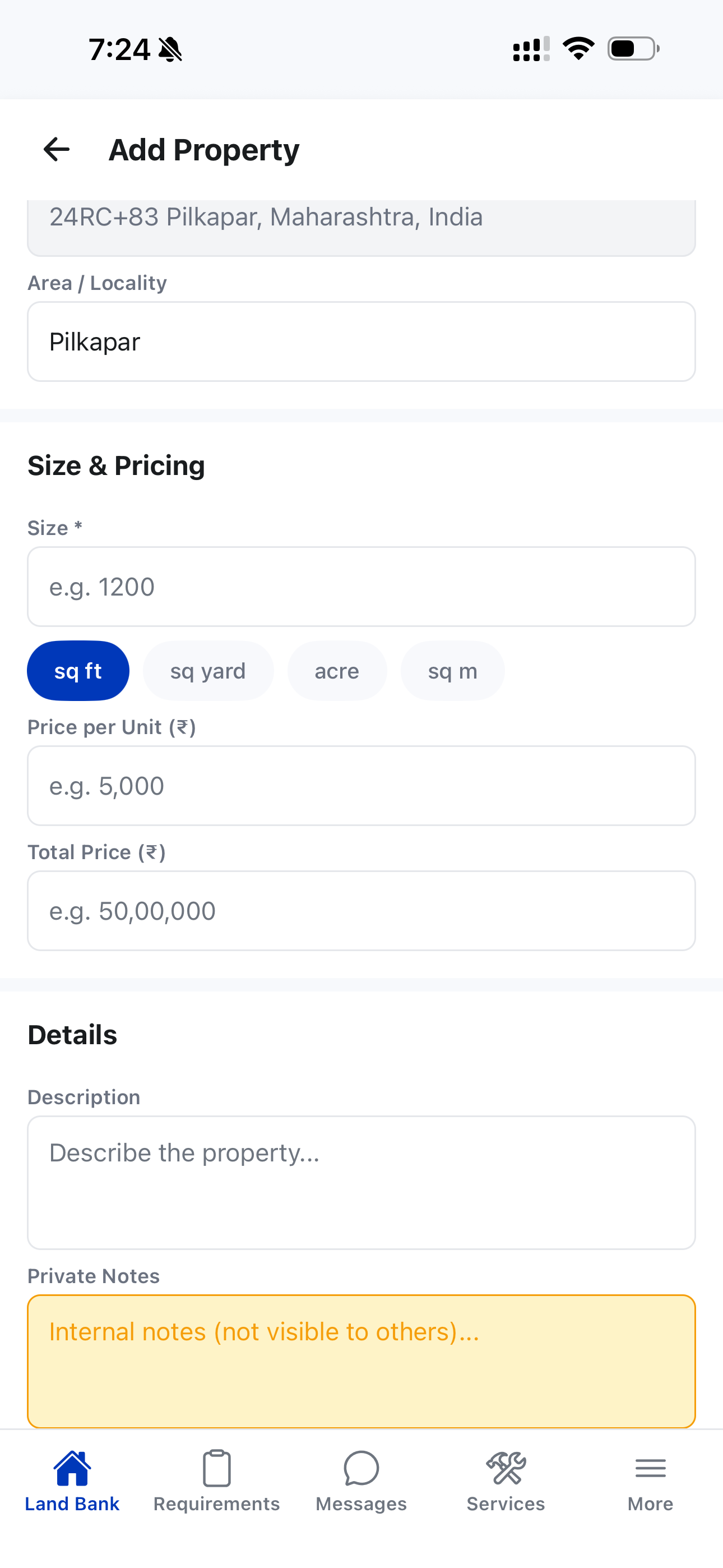Select the sq ft unit
The image size is (723, 1568).
tap(78, 671)
